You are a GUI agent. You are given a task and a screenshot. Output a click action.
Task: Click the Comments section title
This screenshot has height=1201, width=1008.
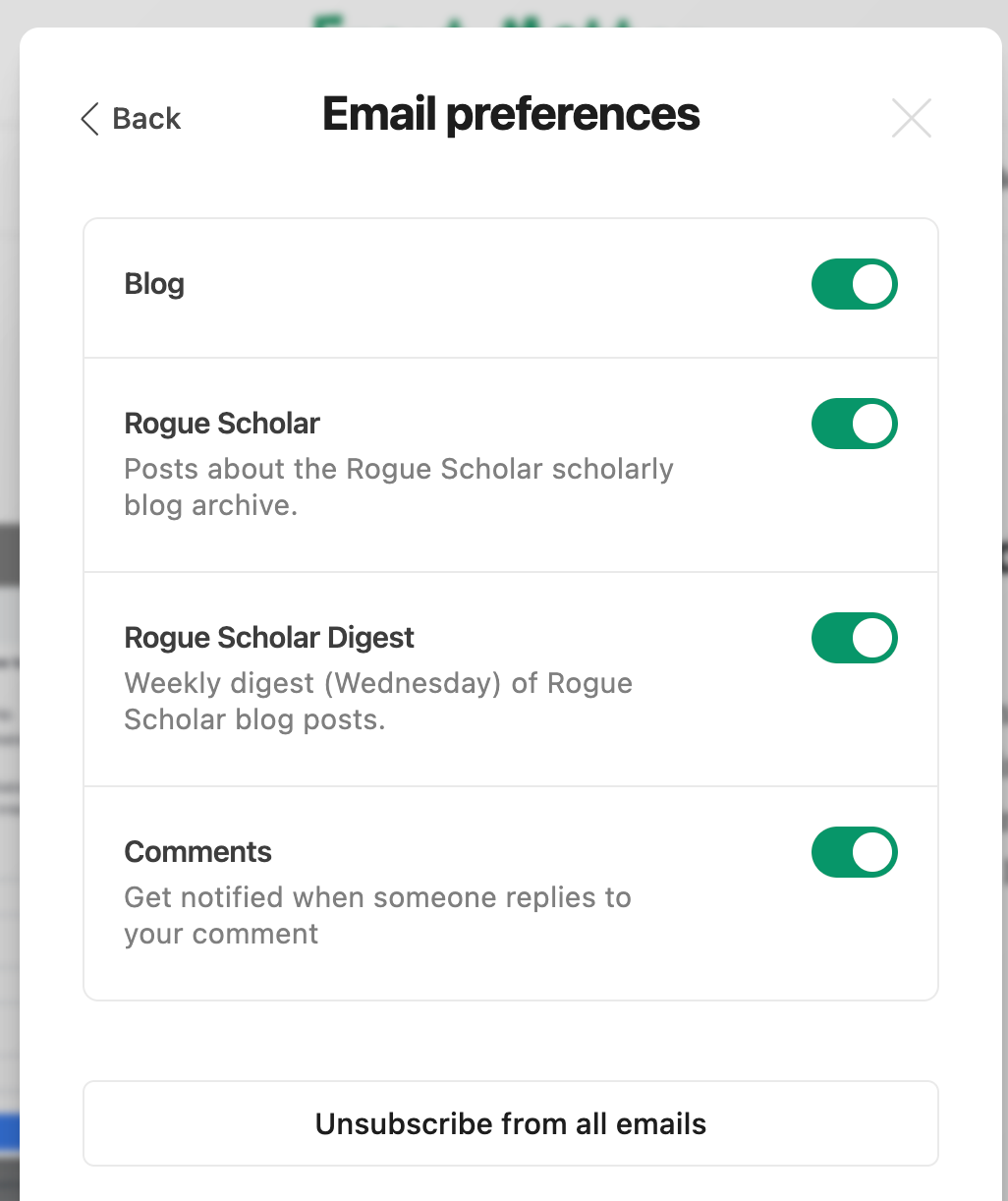click(197, 852)
